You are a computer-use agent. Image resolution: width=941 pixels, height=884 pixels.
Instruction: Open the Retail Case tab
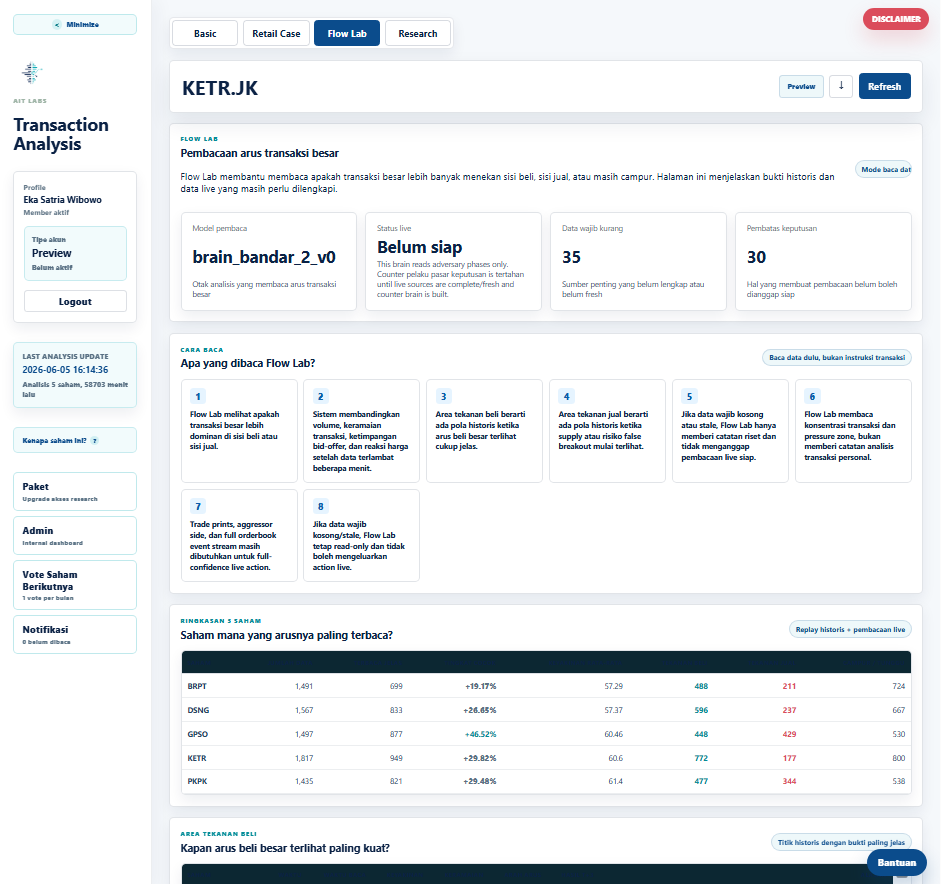(276, 34)
